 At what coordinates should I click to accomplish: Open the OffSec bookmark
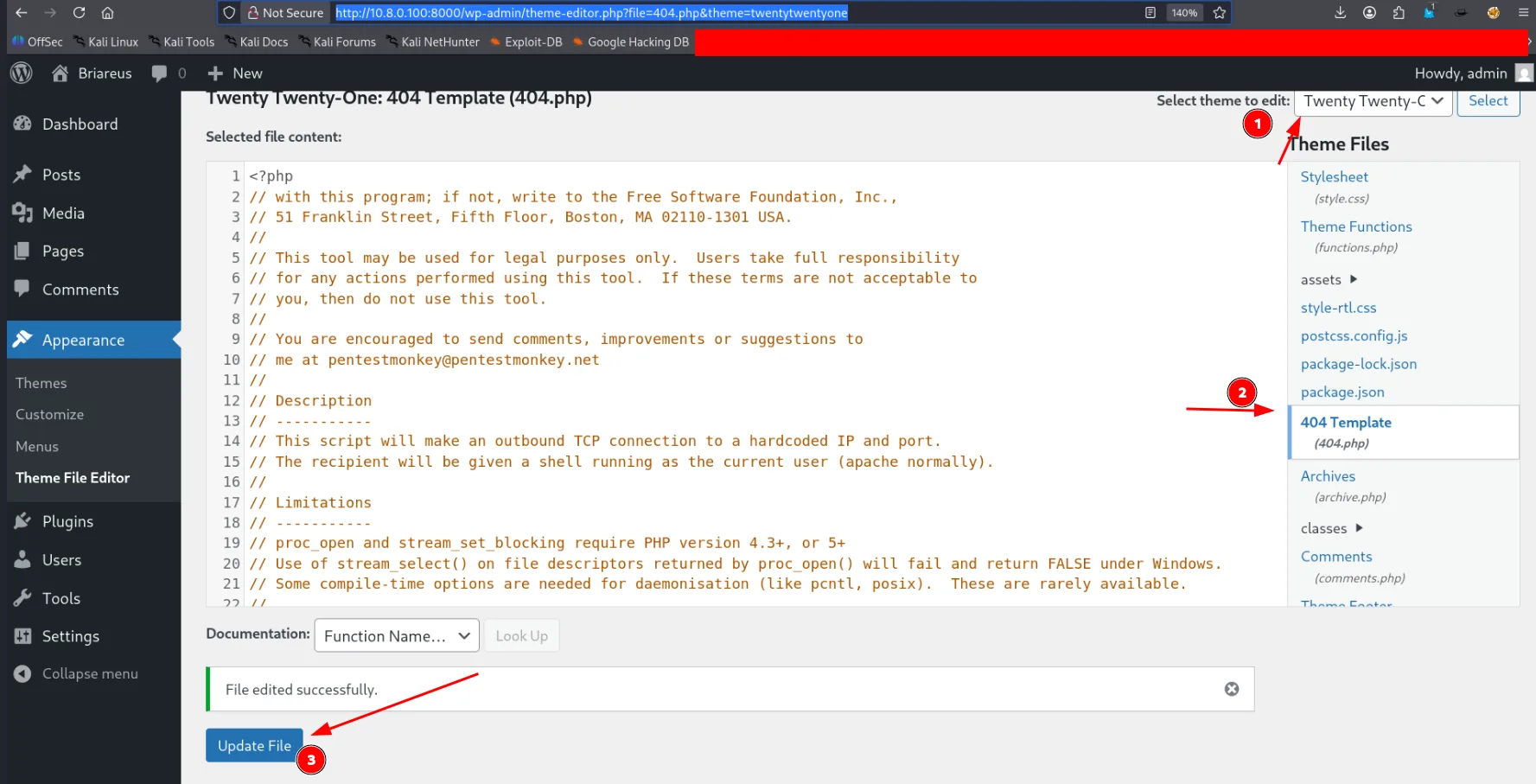pos(37,41)
